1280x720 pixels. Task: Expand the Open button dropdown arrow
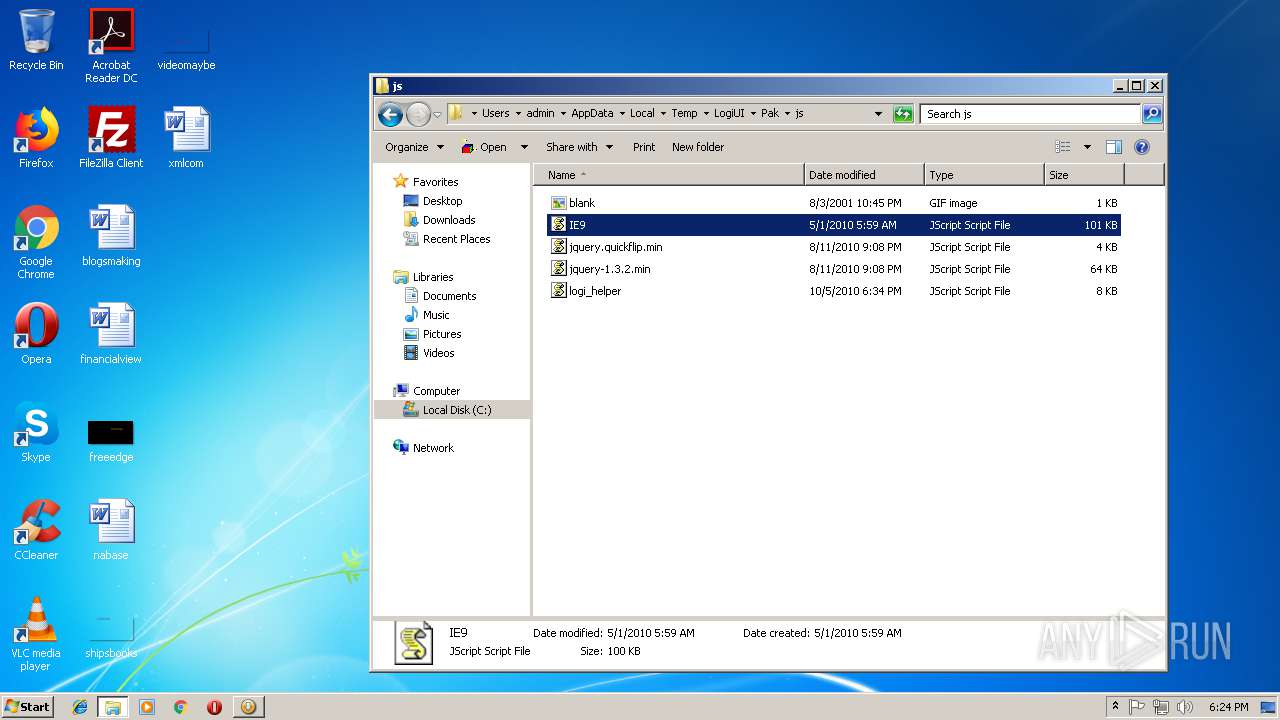(x=524, y=147)
